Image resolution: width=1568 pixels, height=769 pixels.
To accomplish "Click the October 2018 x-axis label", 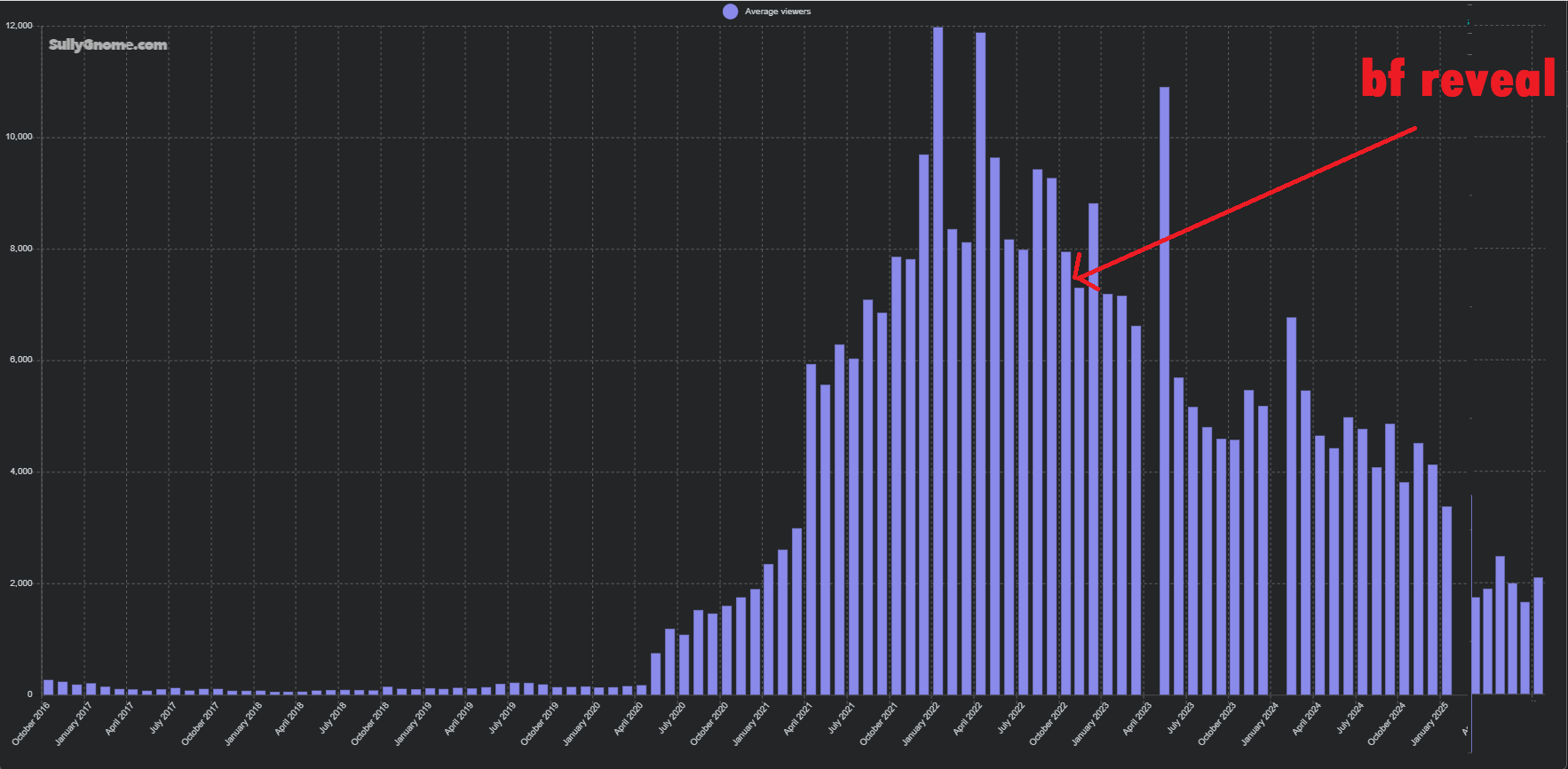I will [x=369, y=723].
